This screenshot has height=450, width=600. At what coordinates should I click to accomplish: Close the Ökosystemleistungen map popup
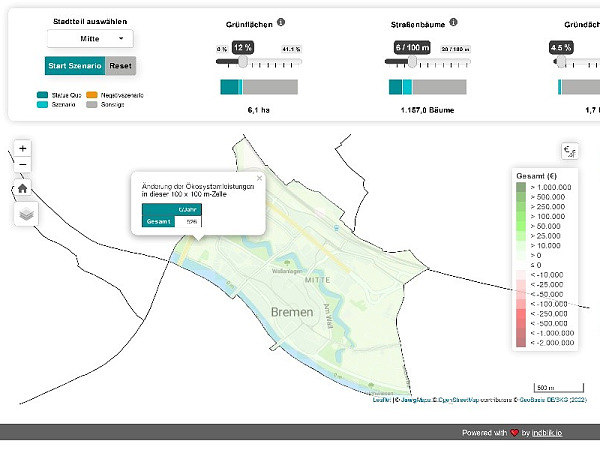(x=259, y=178)
